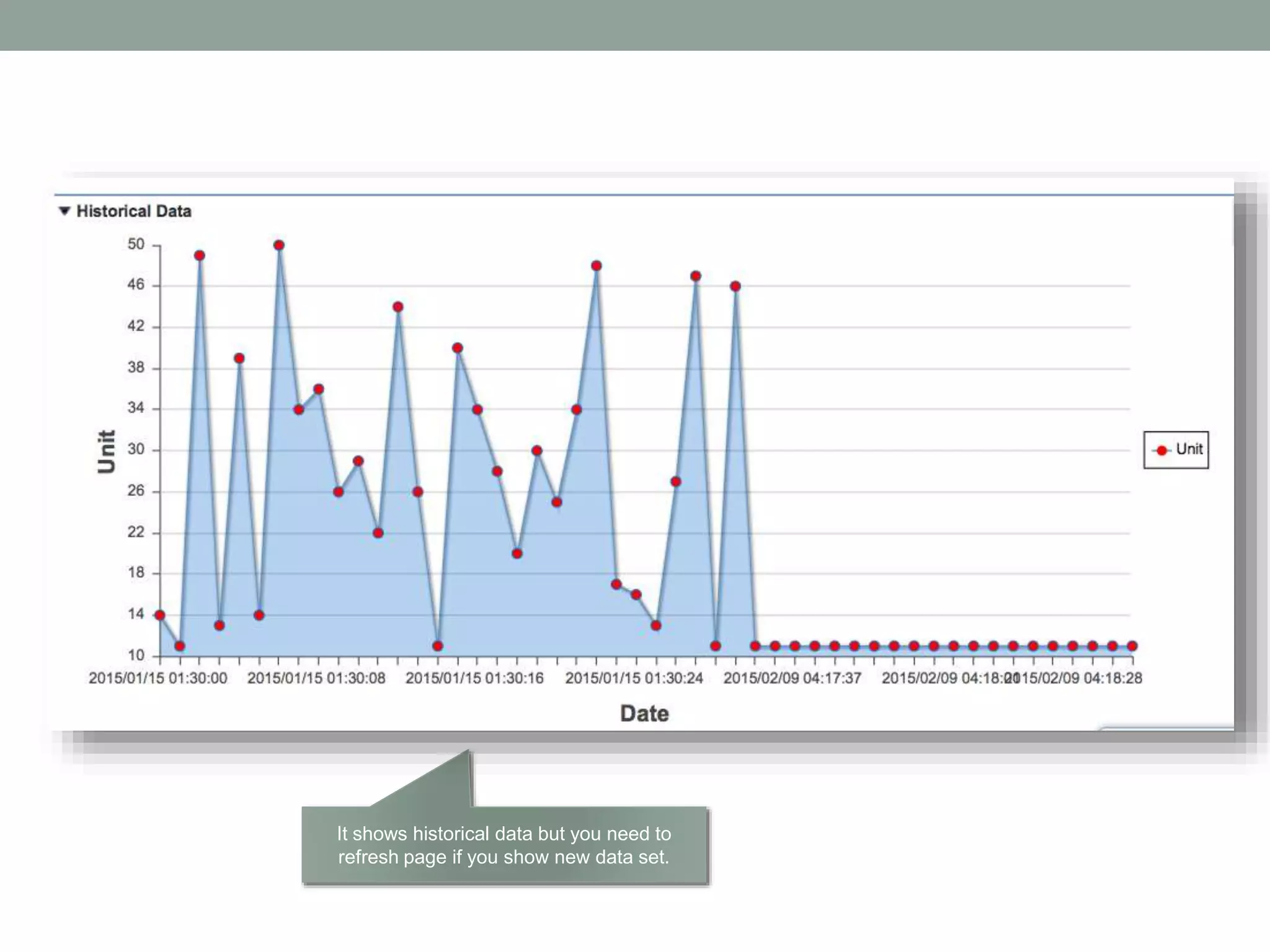The height and width of the screenshot is (952, 1270).
Task: Click the Unit y-axis title
Action: click(x=107, y=452)
